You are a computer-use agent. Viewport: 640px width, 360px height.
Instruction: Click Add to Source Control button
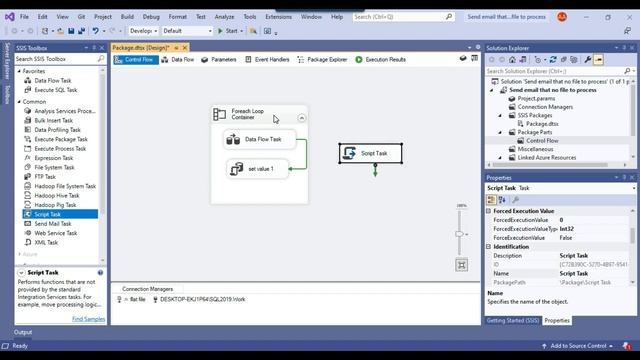(x=578, y=346)
